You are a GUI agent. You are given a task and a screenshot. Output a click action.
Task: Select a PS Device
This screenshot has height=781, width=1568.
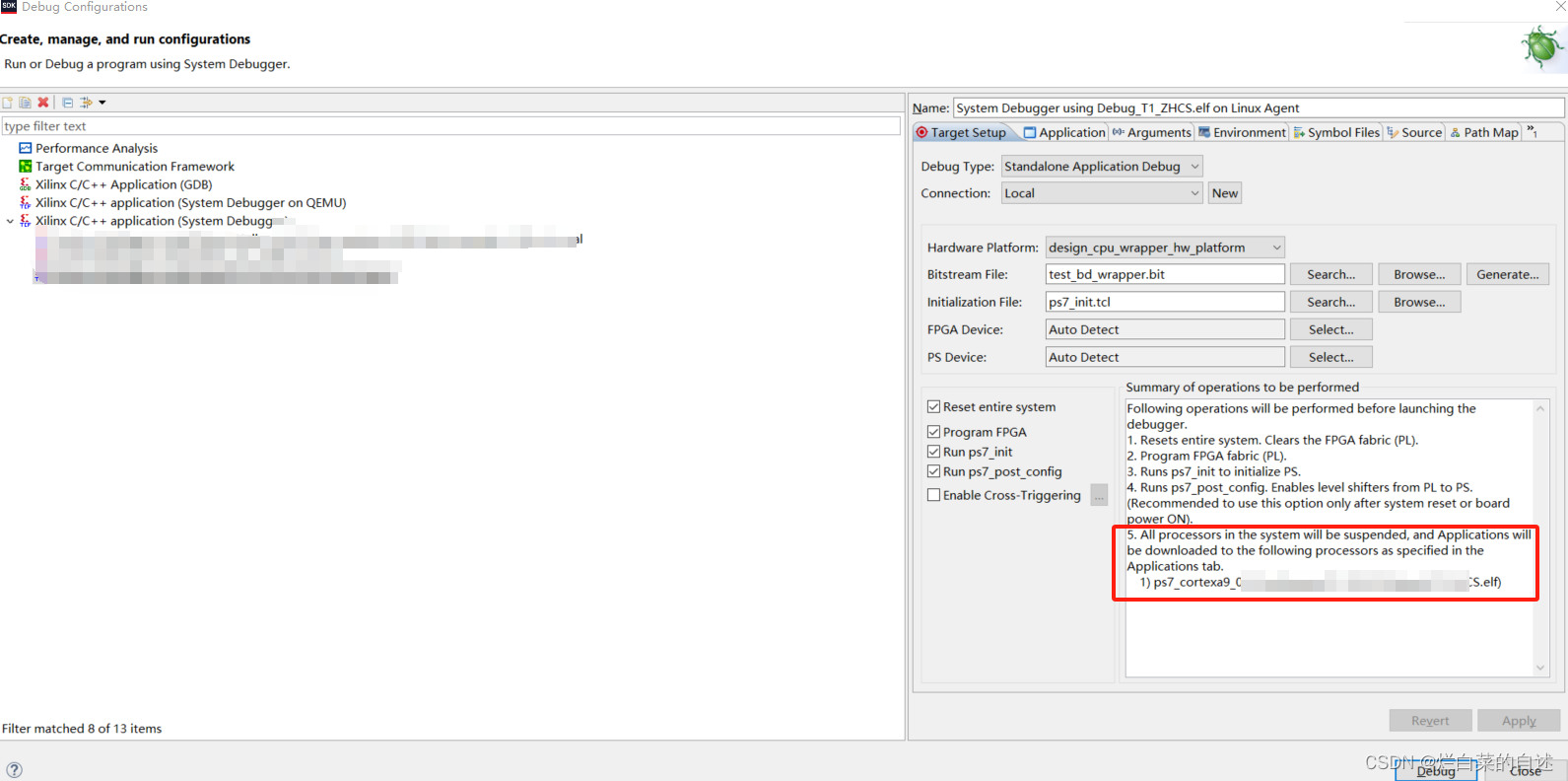1331,357
